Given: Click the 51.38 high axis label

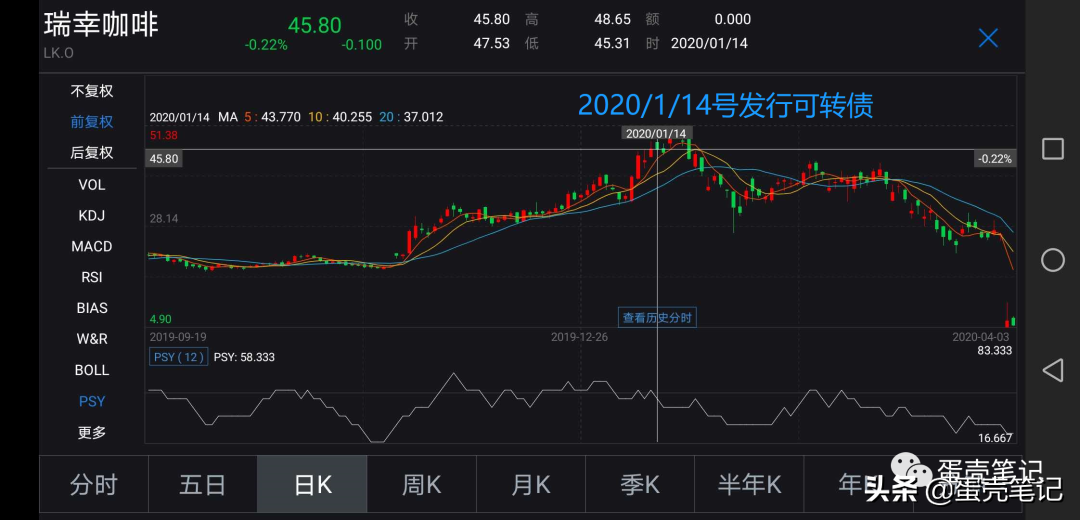Looking at the screenshot, I should (164, 134).
